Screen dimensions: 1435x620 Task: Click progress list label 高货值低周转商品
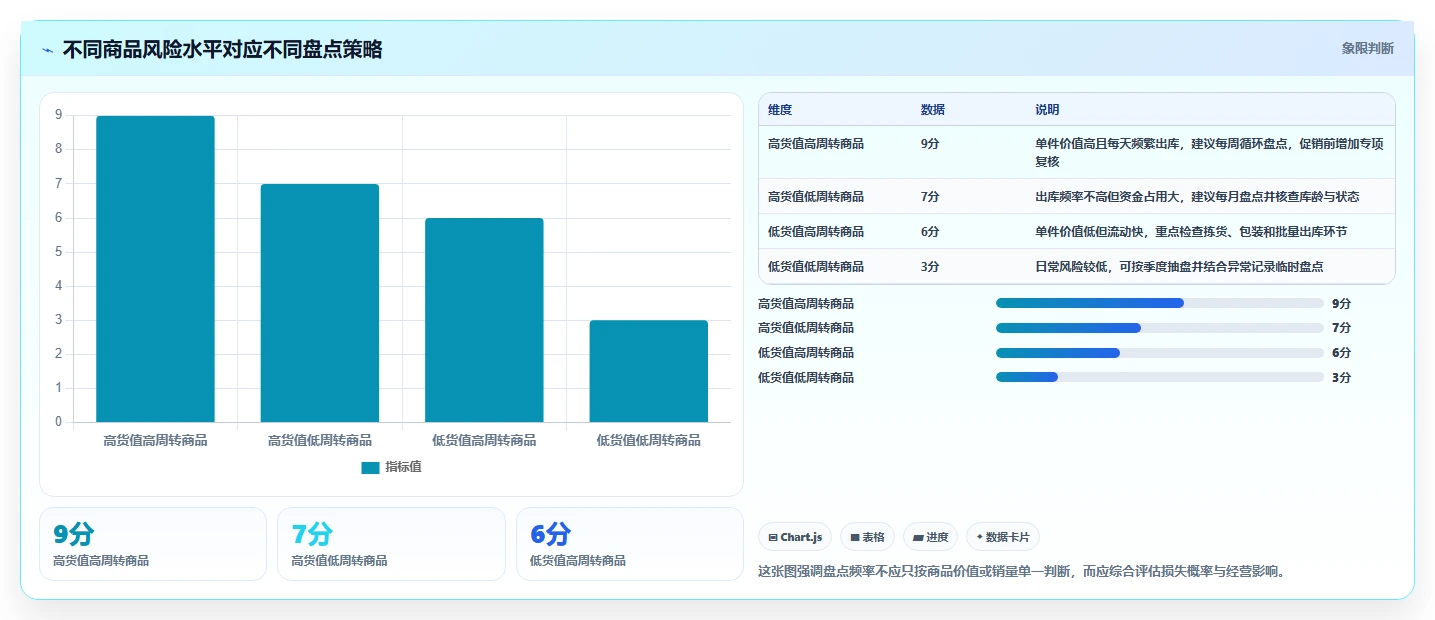pos(806,328)
